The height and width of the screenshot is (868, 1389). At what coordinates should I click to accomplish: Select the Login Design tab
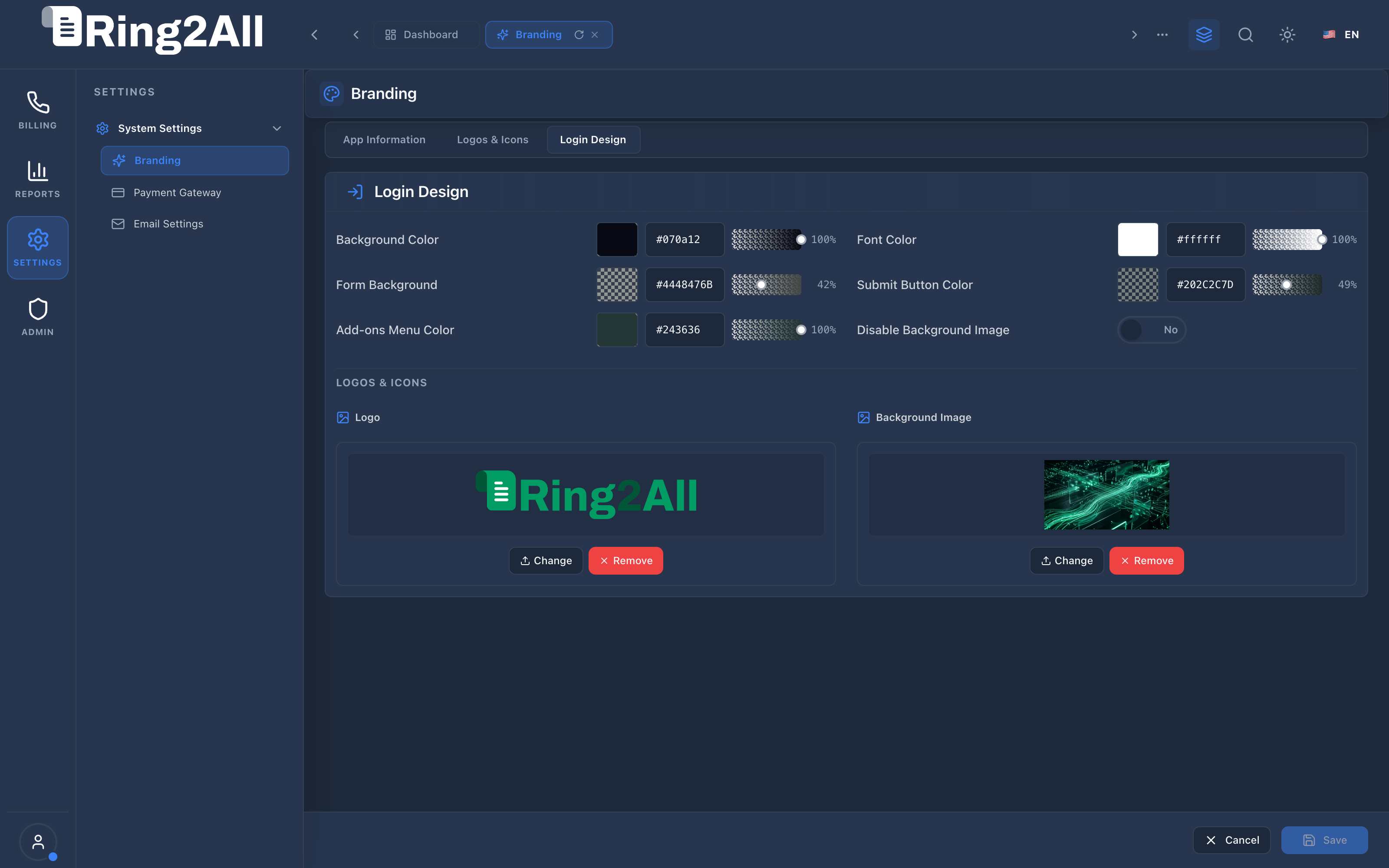pyautogui.click(x=593, y=139)
